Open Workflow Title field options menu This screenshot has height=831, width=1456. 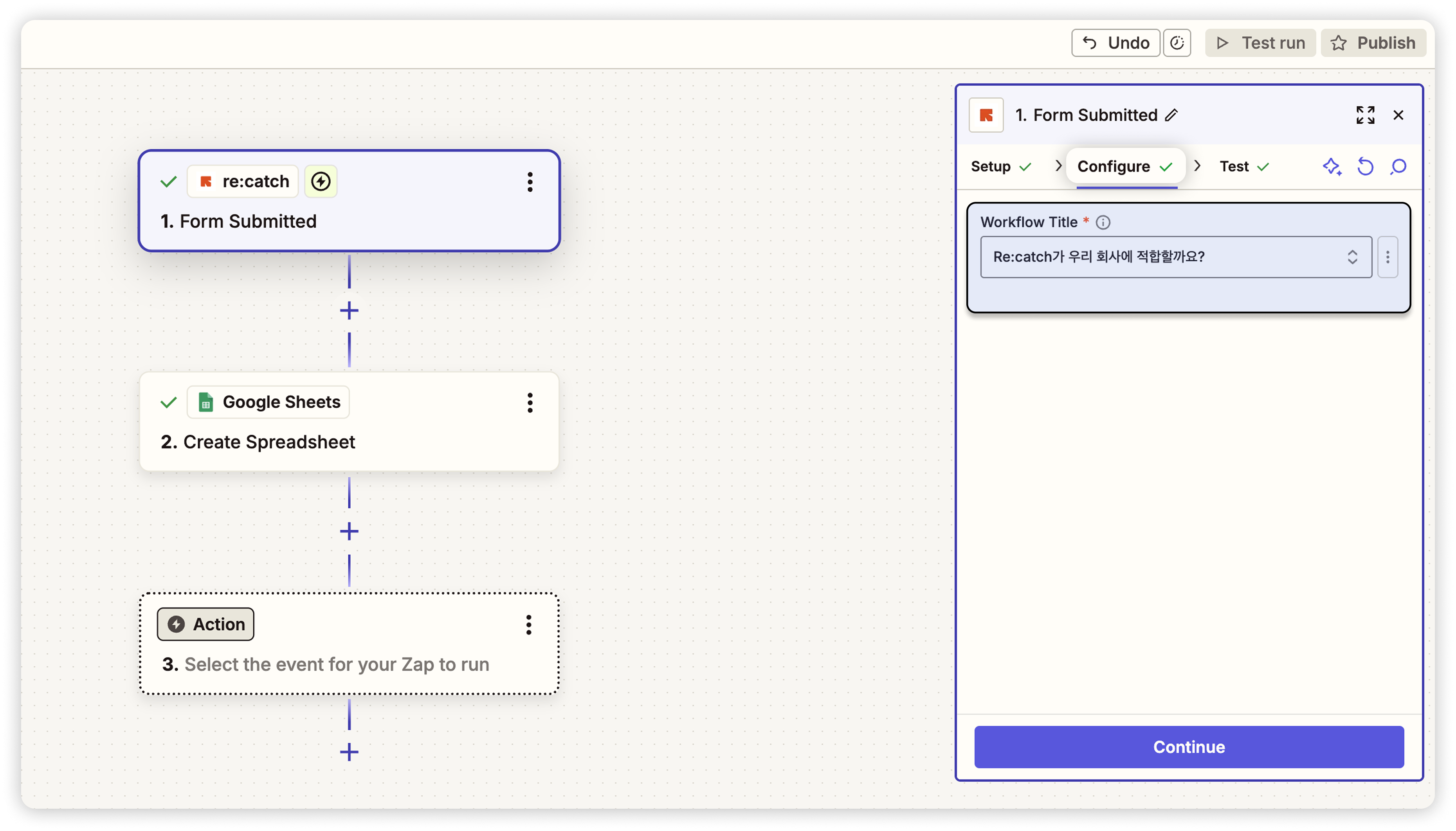pos(1388,257)
